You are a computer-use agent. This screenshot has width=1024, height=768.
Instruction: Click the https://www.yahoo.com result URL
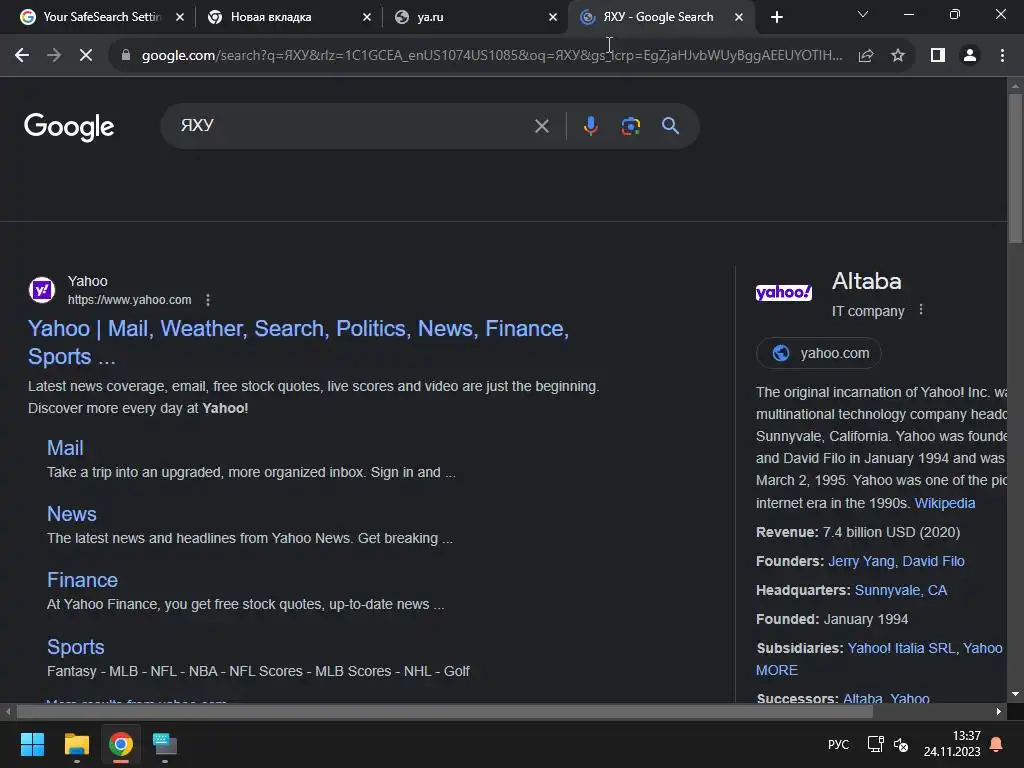pos(129,300)
